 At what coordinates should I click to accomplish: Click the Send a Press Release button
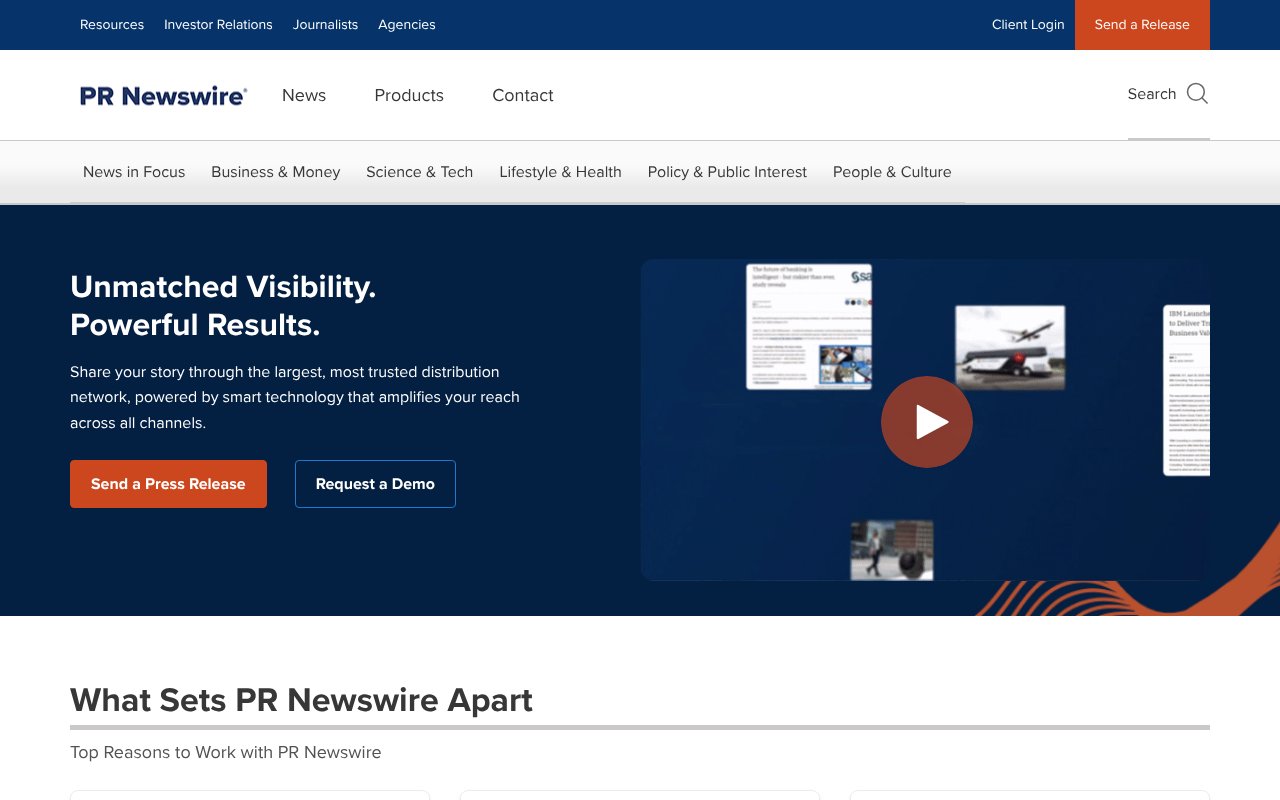tap(168, 484)
